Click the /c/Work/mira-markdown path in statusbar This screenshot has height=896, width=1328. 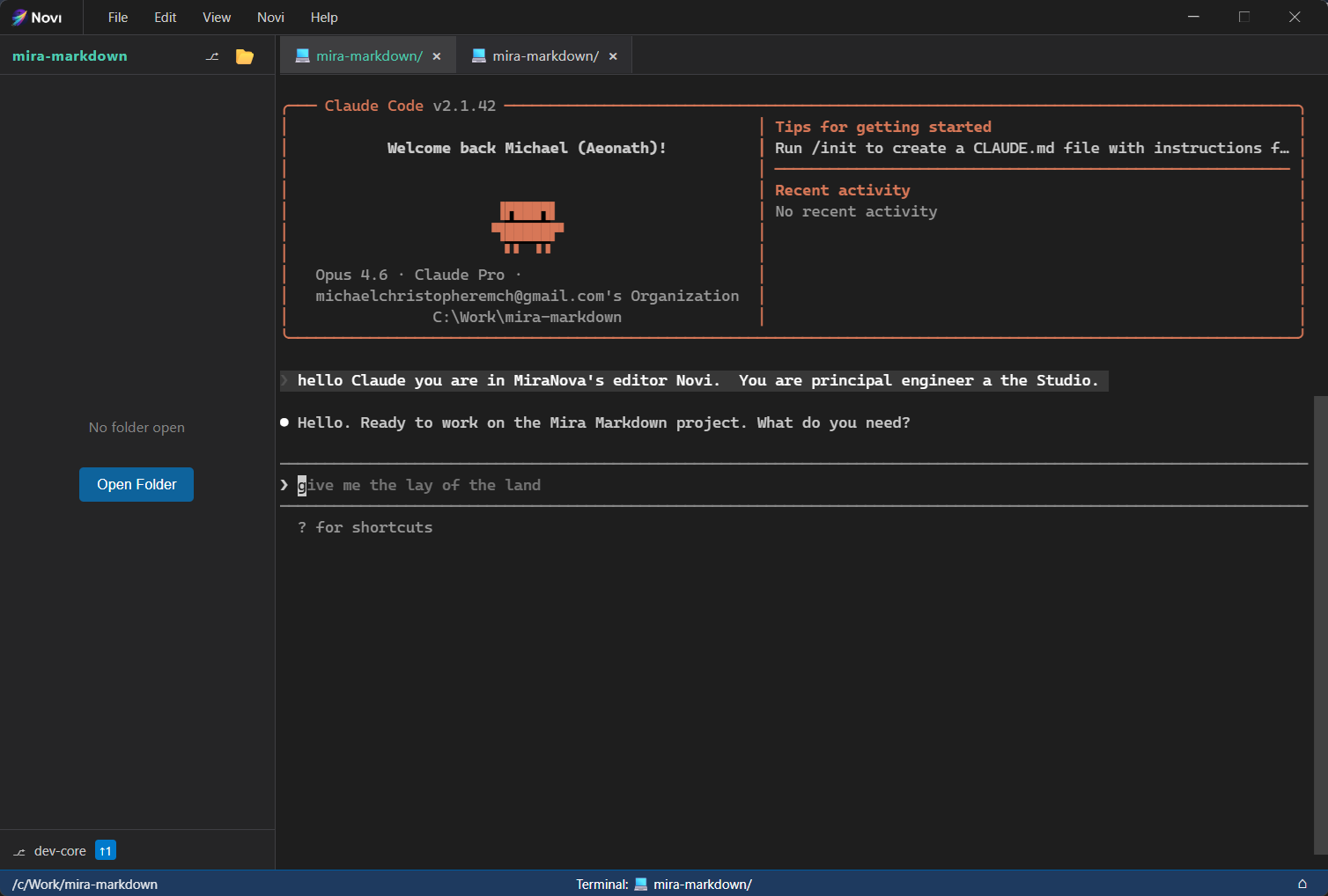pos(85,884)
